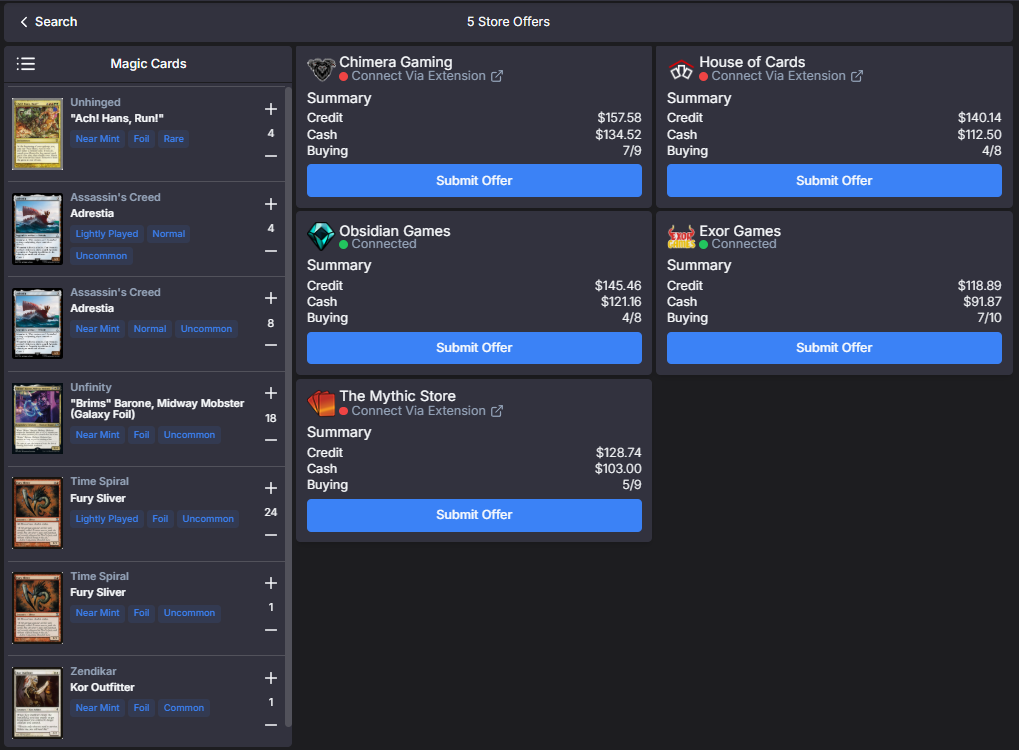
Task: Open Chimera Gaming external link icon
Action: pos(497,76)
